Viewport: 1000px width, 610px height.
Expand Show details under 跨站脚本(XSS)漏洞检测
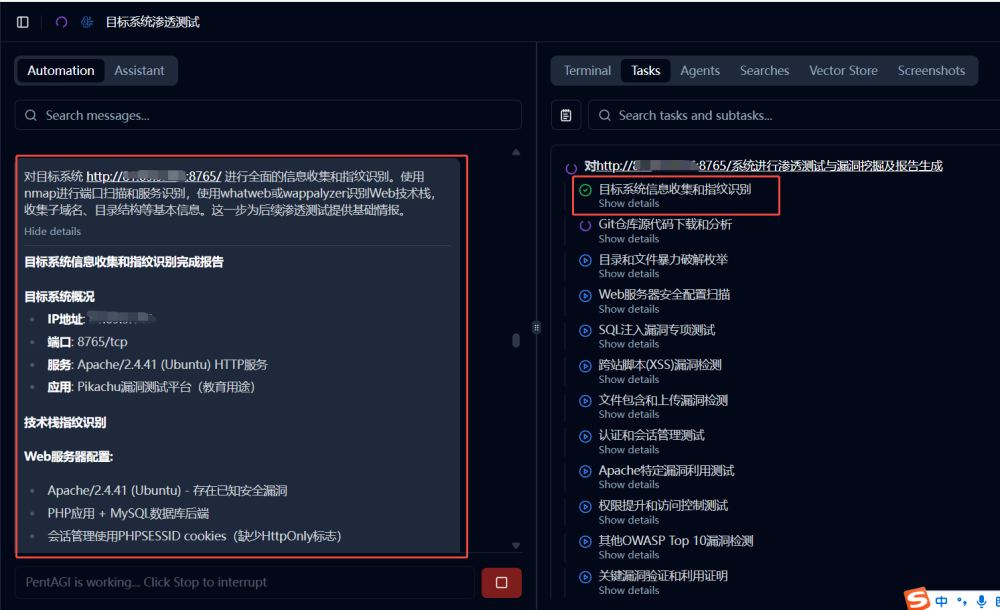click(628, 378)
